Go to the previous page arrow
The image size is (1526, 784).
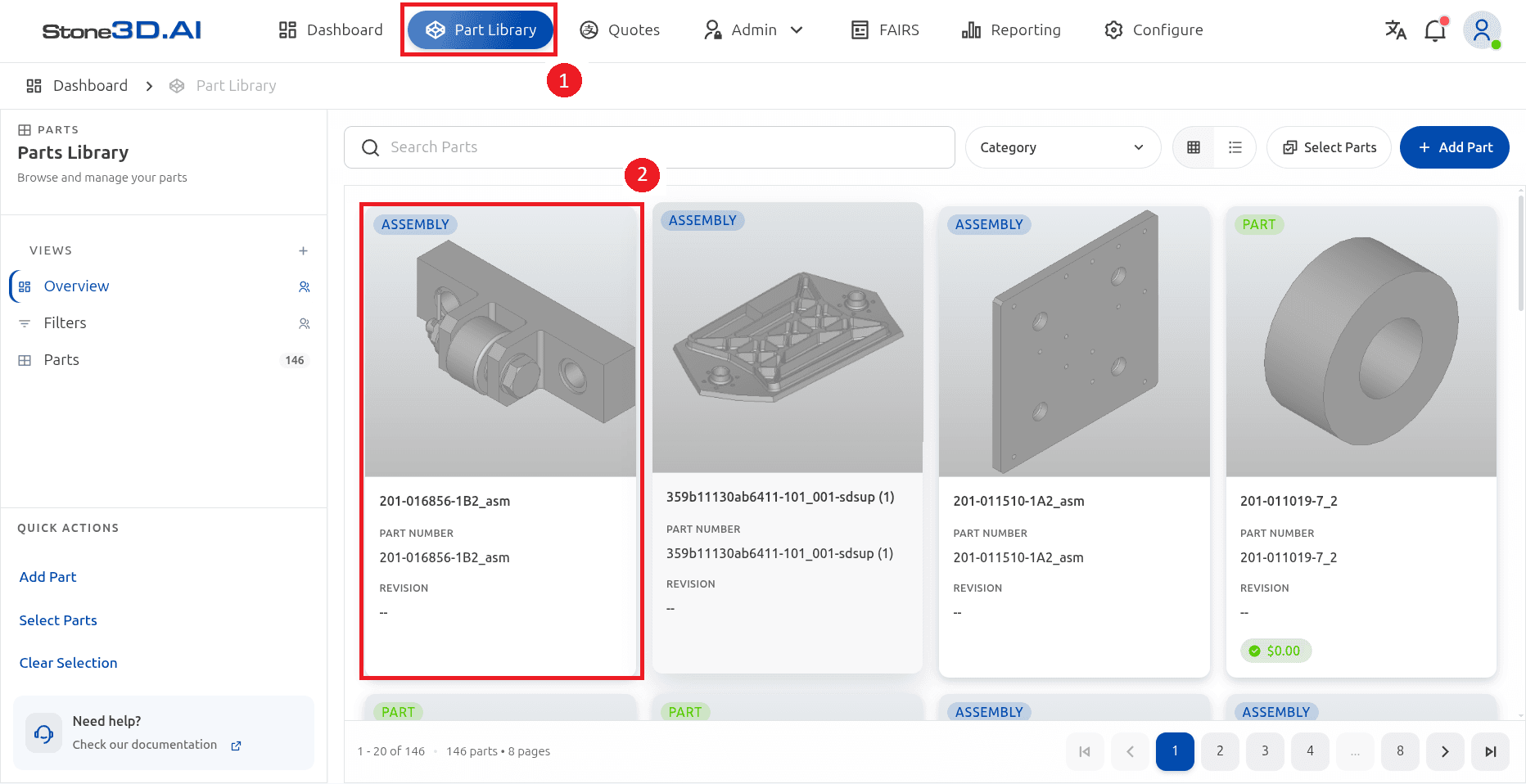click(x=1130, y=751)
